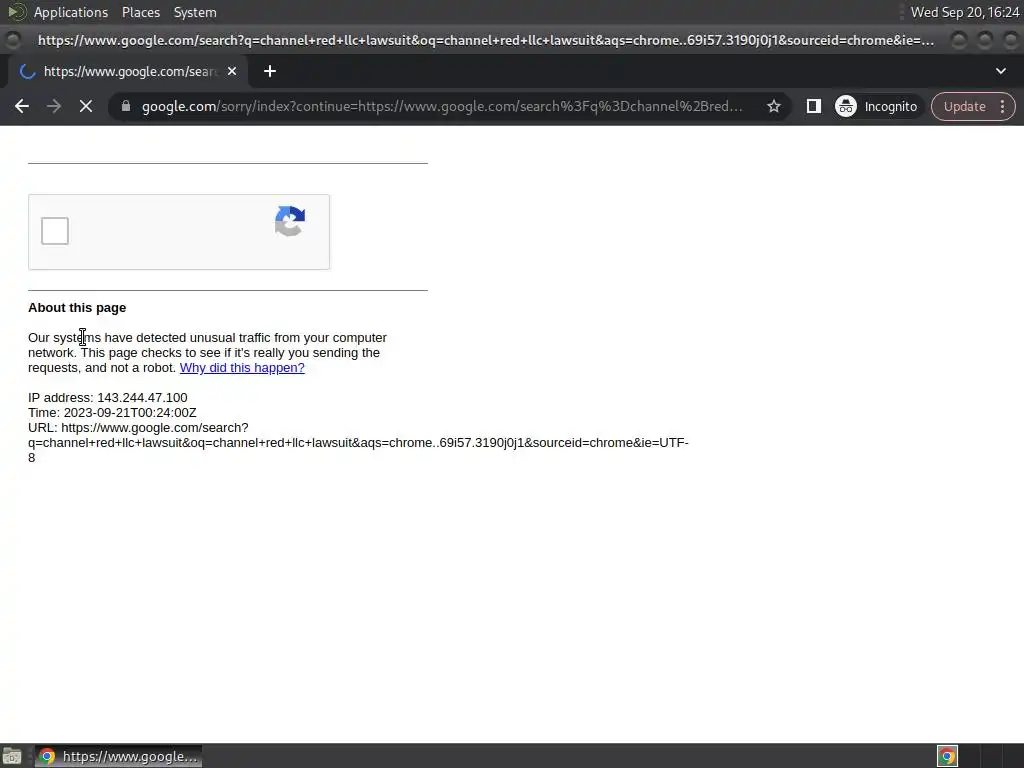The height and width of the screenshot is (768, 1024).
Task: Click the show desktop icon in taskbar
Action: [x=12, y=757]
